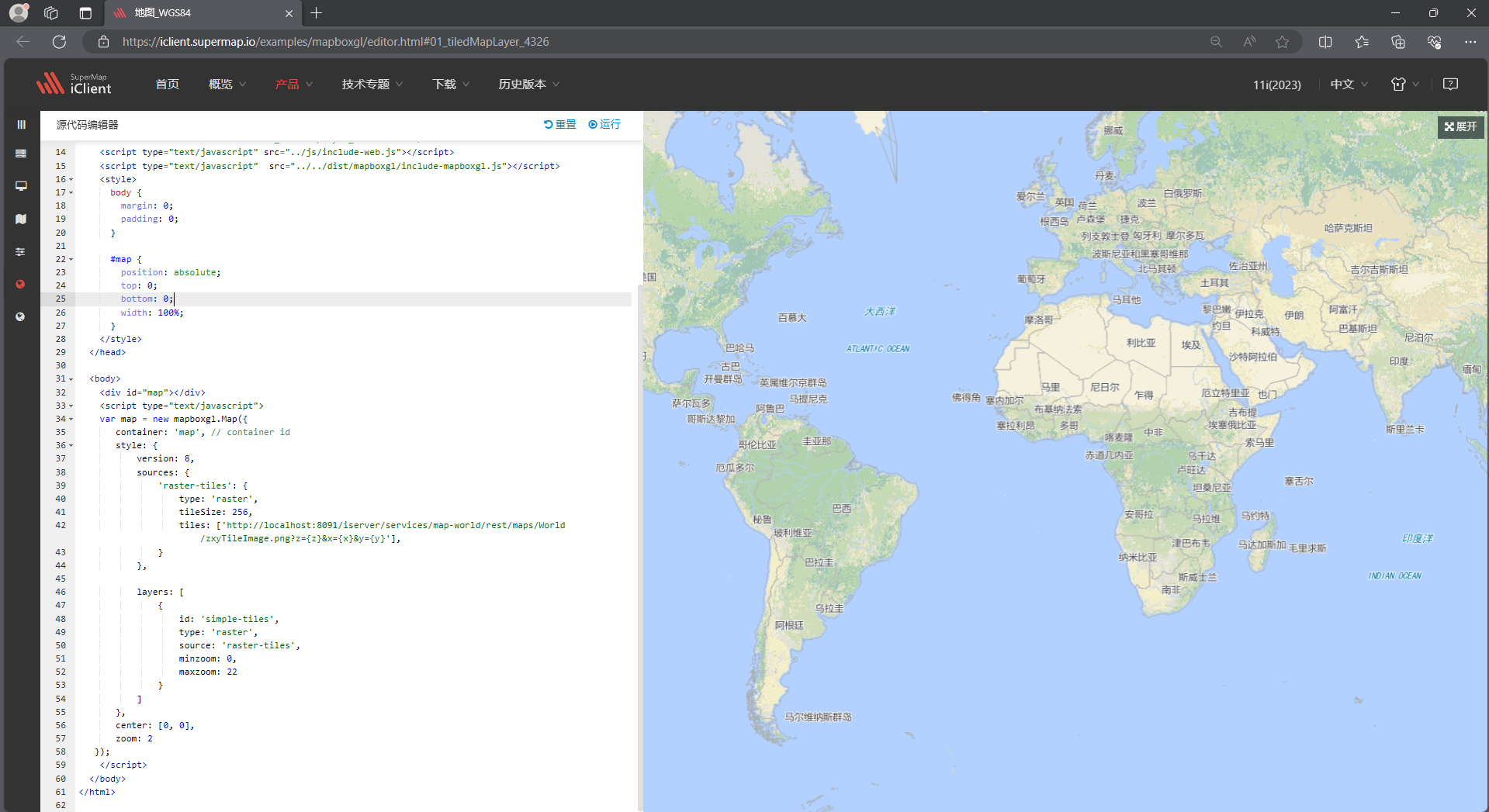Click the 哈萨克斯坦 label on map
1489x812 pixels.
click(1349, 228)
